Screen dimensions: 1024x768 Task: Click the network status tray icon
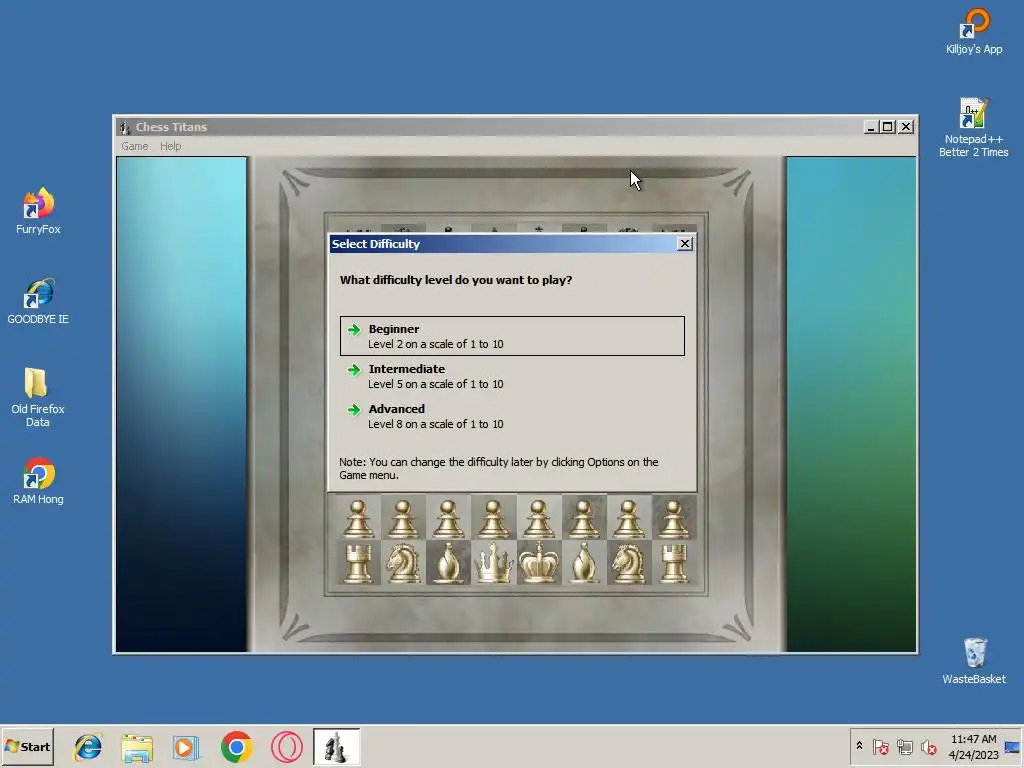pos(904,746)
